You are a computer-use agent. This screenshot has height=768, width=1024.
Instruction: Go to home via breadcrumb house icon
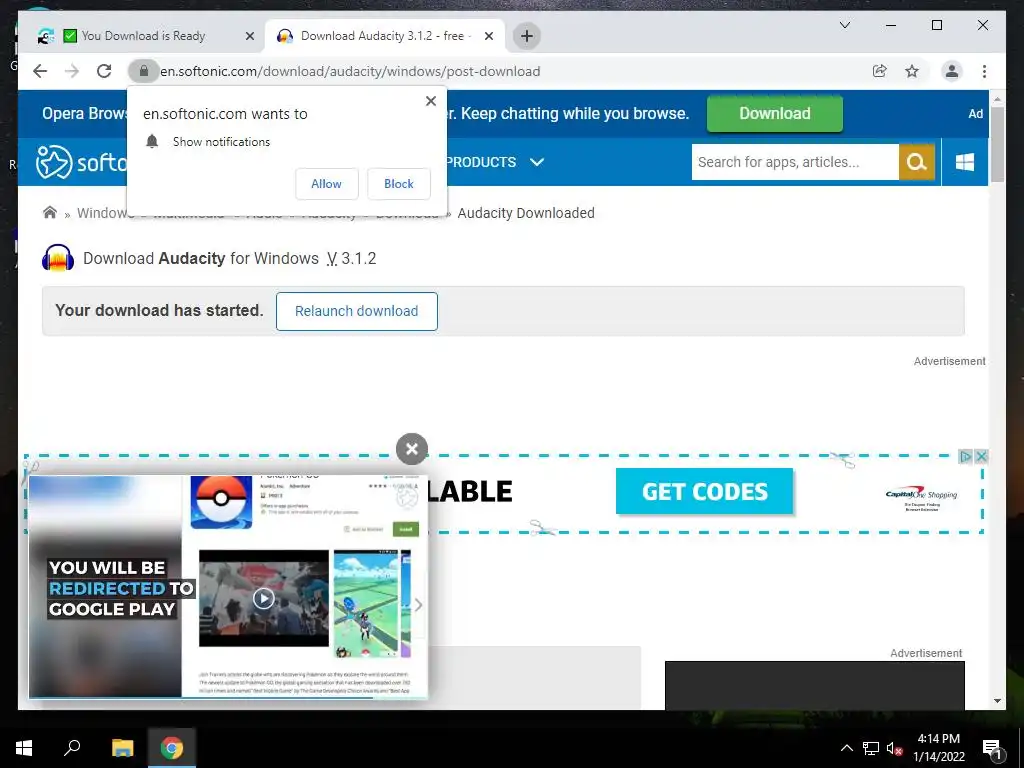50,212
